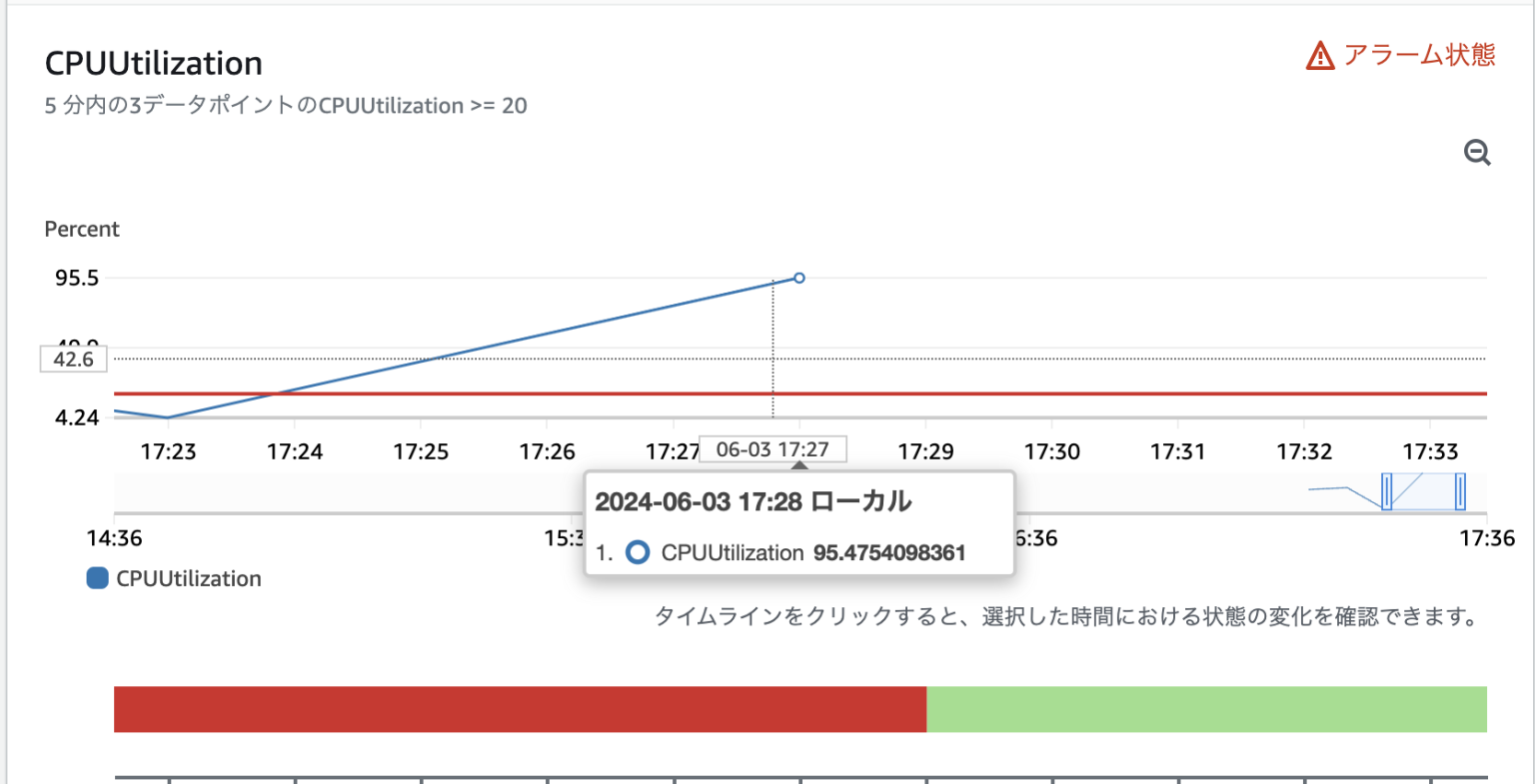Click the CPUUtilization marker icon in the tooltip

(x=637, y=552)
